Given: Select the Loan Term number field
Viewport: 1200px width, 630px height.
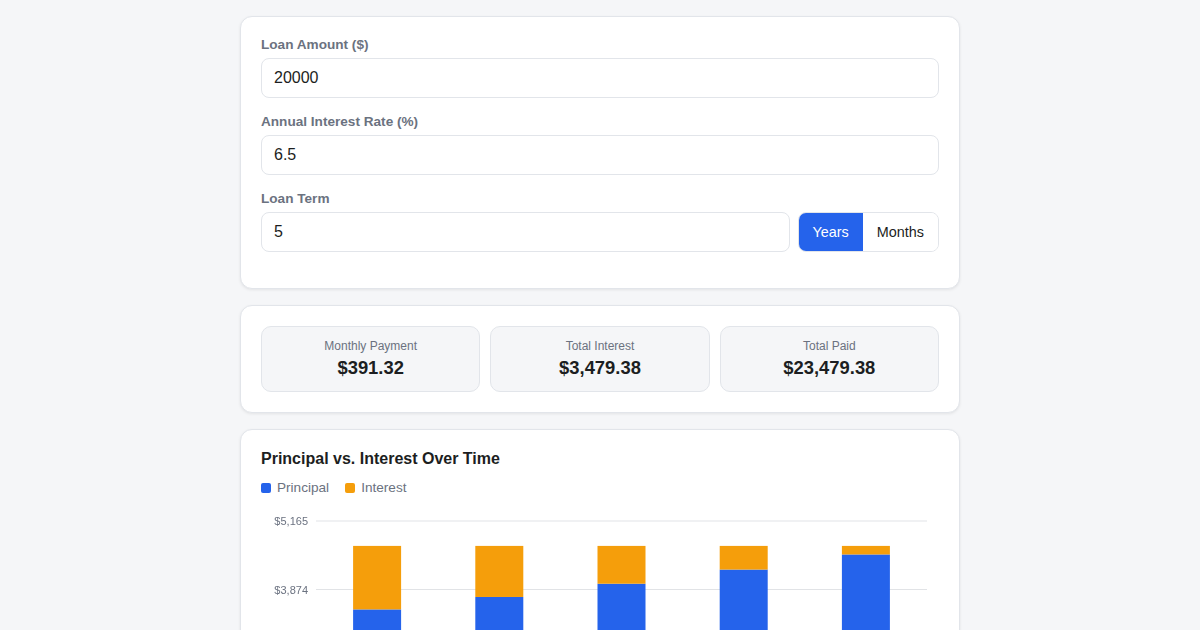Looking at the screenshot, I should (525, 232).
